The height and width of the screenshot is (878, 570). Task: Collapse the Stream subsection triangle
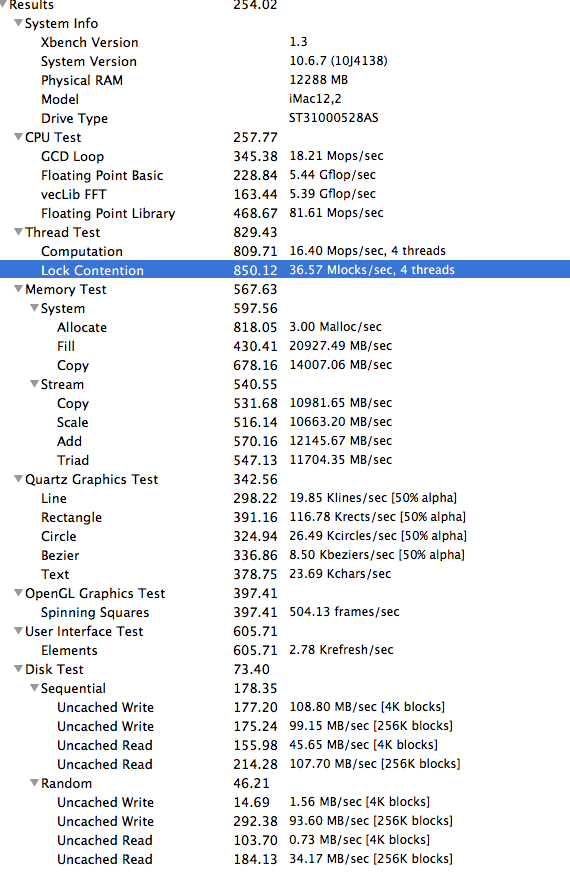click(x=35, y=385)
